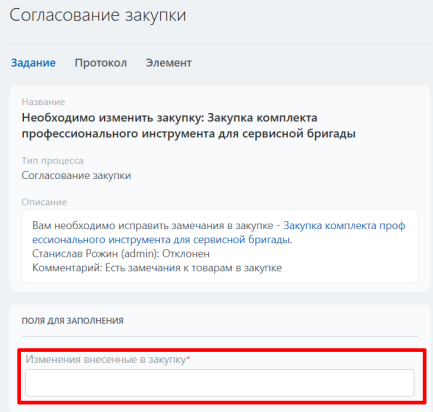Click the divider under ПОЛЯ ДЛЯ ЗАПОЛНЕНИЯ
433x412 pixels.
point(220,336)
